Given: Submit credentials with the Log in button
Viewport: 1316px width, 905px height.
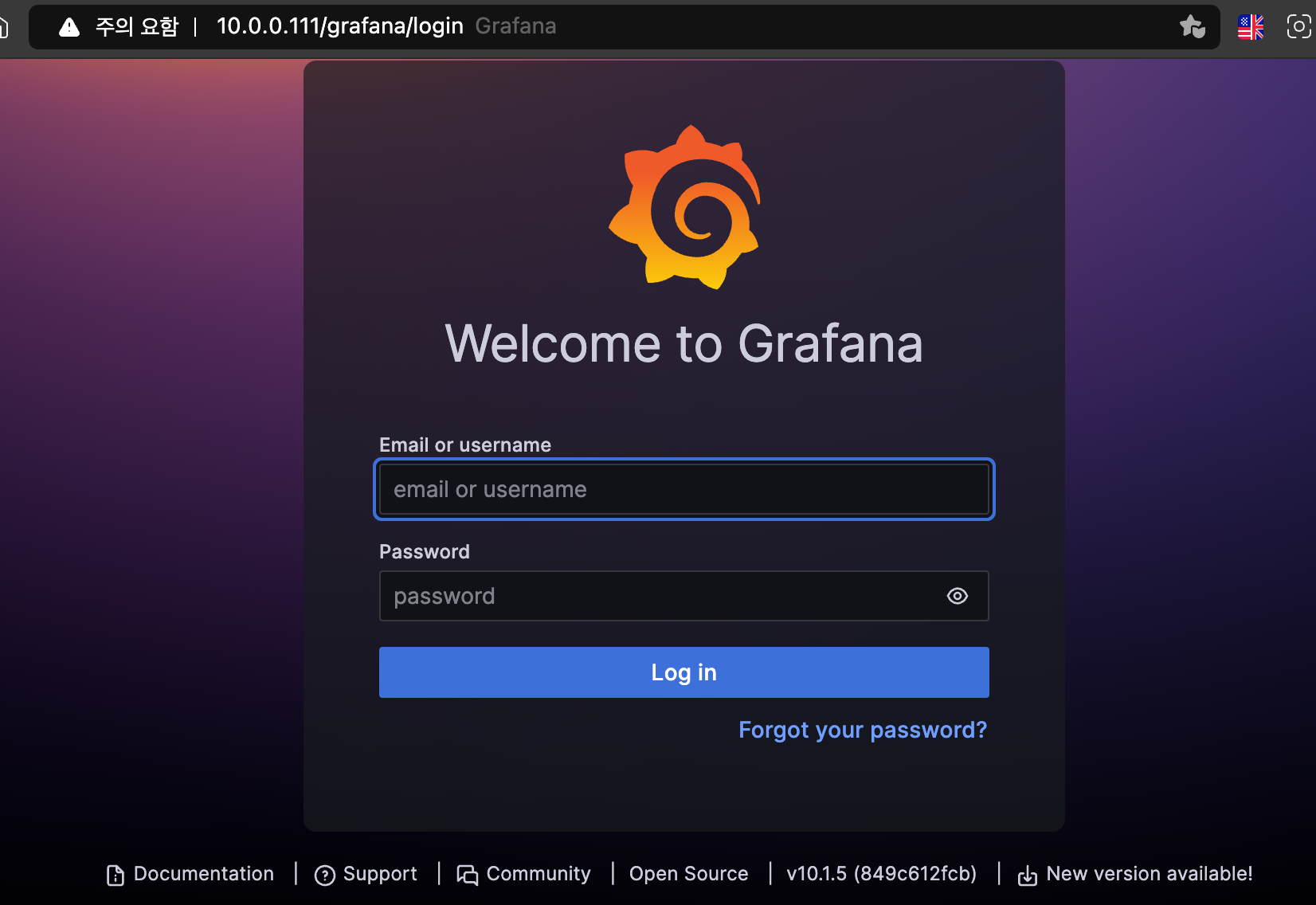Looking at the screenshot, I should coord(684,672).
